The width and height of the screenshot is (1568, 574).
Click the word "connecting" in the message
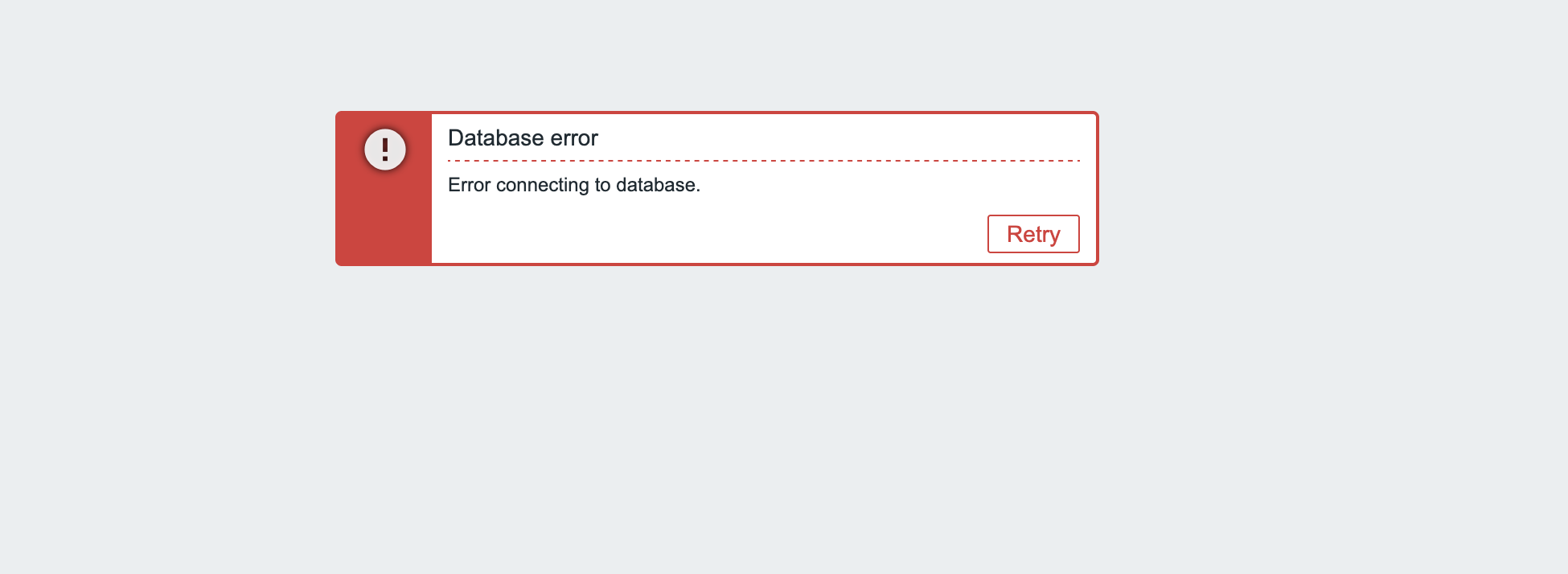pos(542,185)
